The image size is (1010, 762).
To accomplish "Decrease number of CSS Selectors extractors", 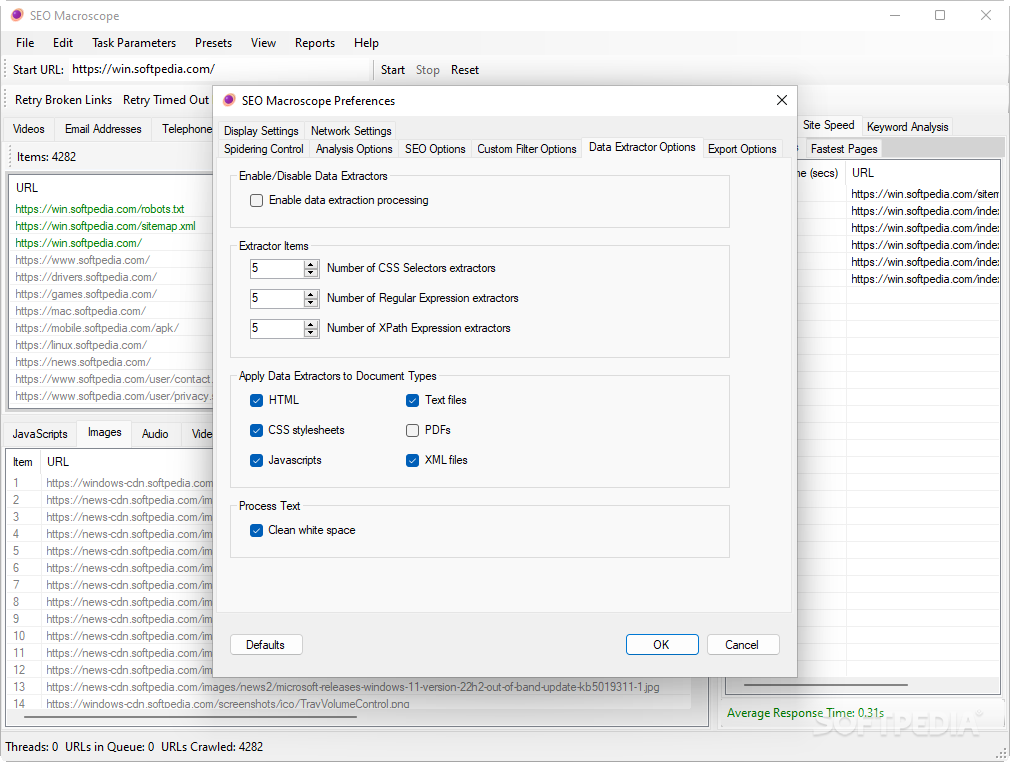I will (311, 272).
